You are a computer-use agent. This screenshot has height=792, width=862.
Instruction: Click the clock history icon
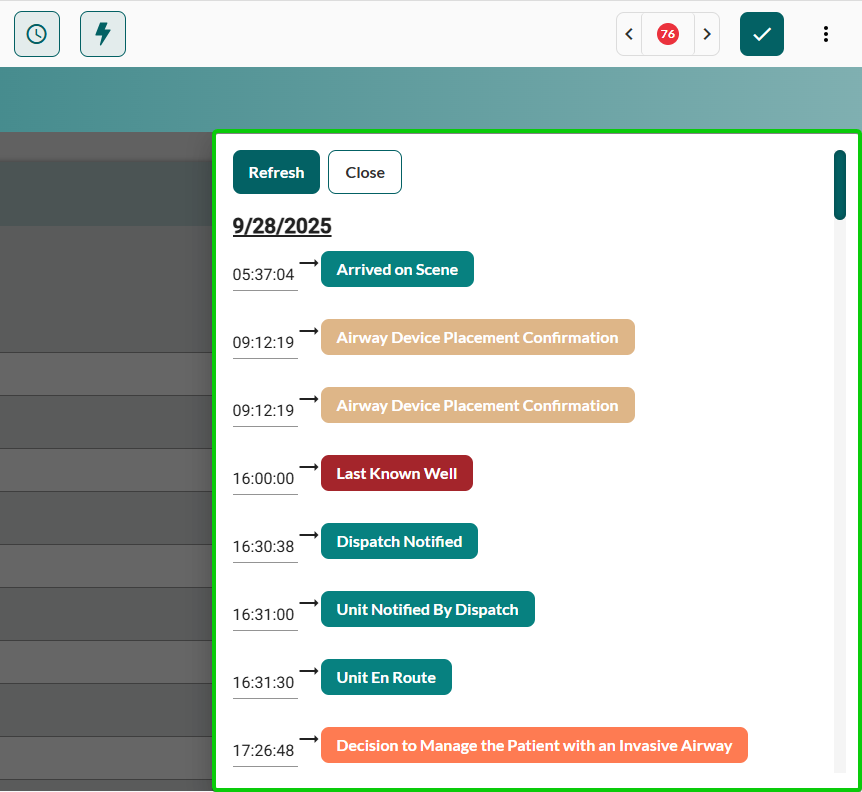(36, 33)
